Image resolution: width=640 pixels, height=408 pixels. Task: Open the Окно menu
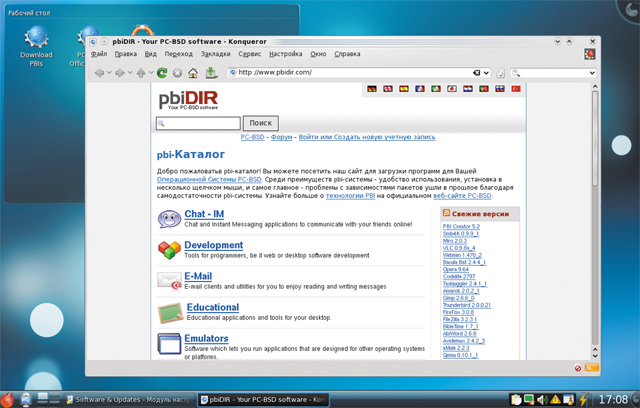tap(318, 54)
